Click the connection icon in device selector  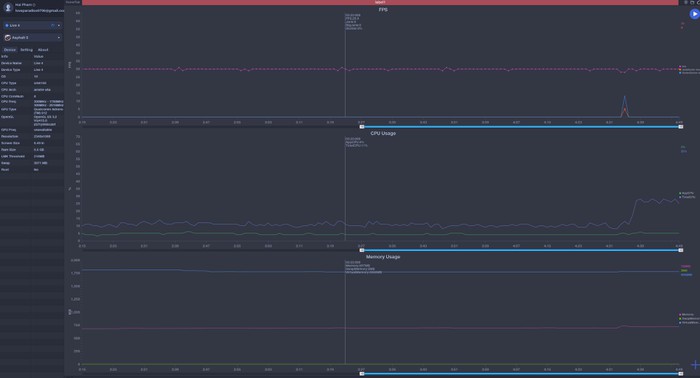point(52,25)
